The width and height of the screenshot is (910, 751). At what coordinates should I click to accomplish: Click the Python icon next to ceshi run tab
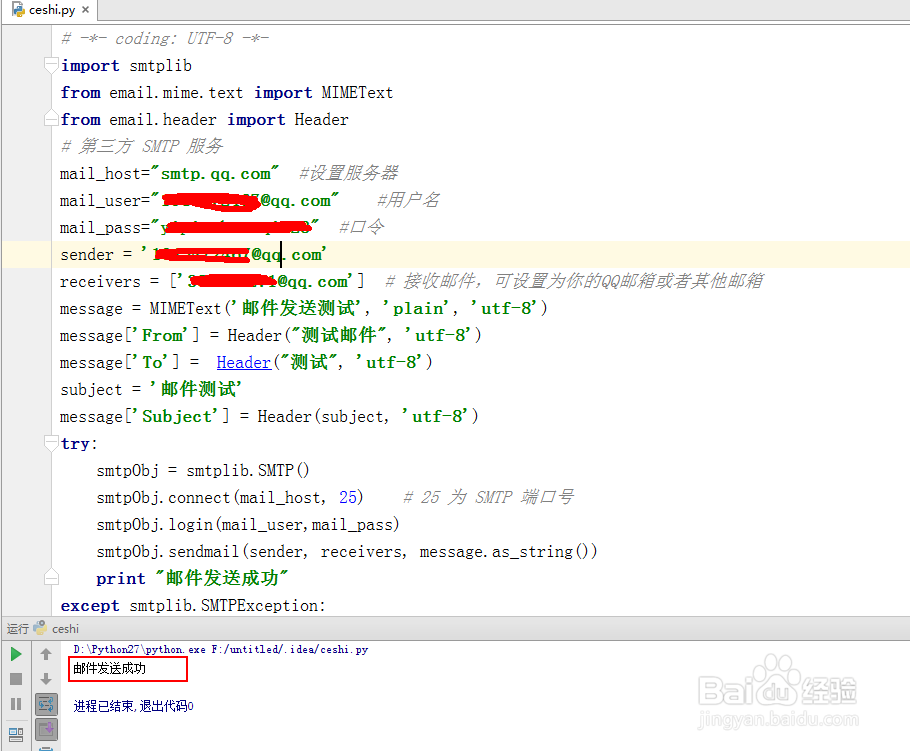38,628
